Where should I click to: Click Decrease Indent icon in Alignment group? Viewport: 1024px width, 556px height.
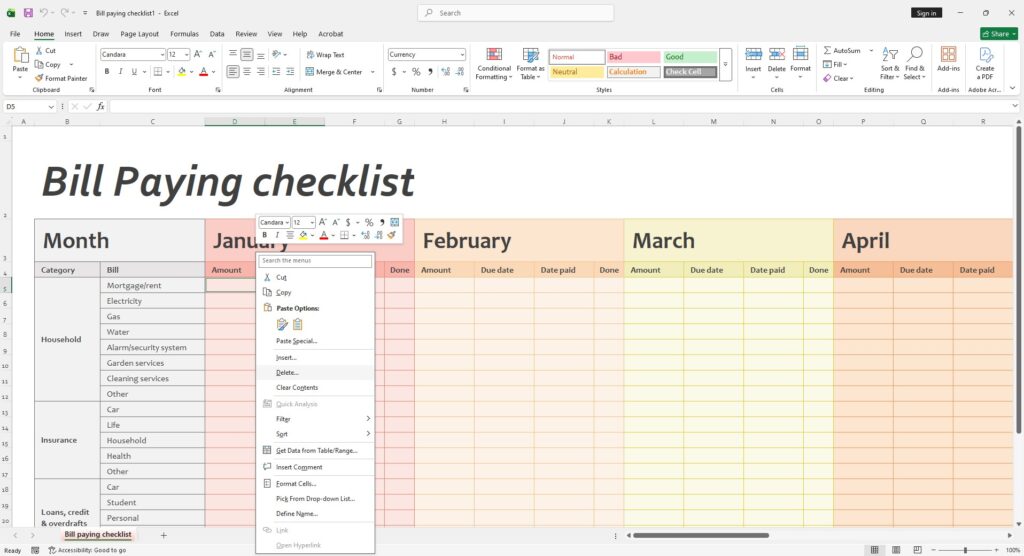pyautogui.click(x=276, y=71)
